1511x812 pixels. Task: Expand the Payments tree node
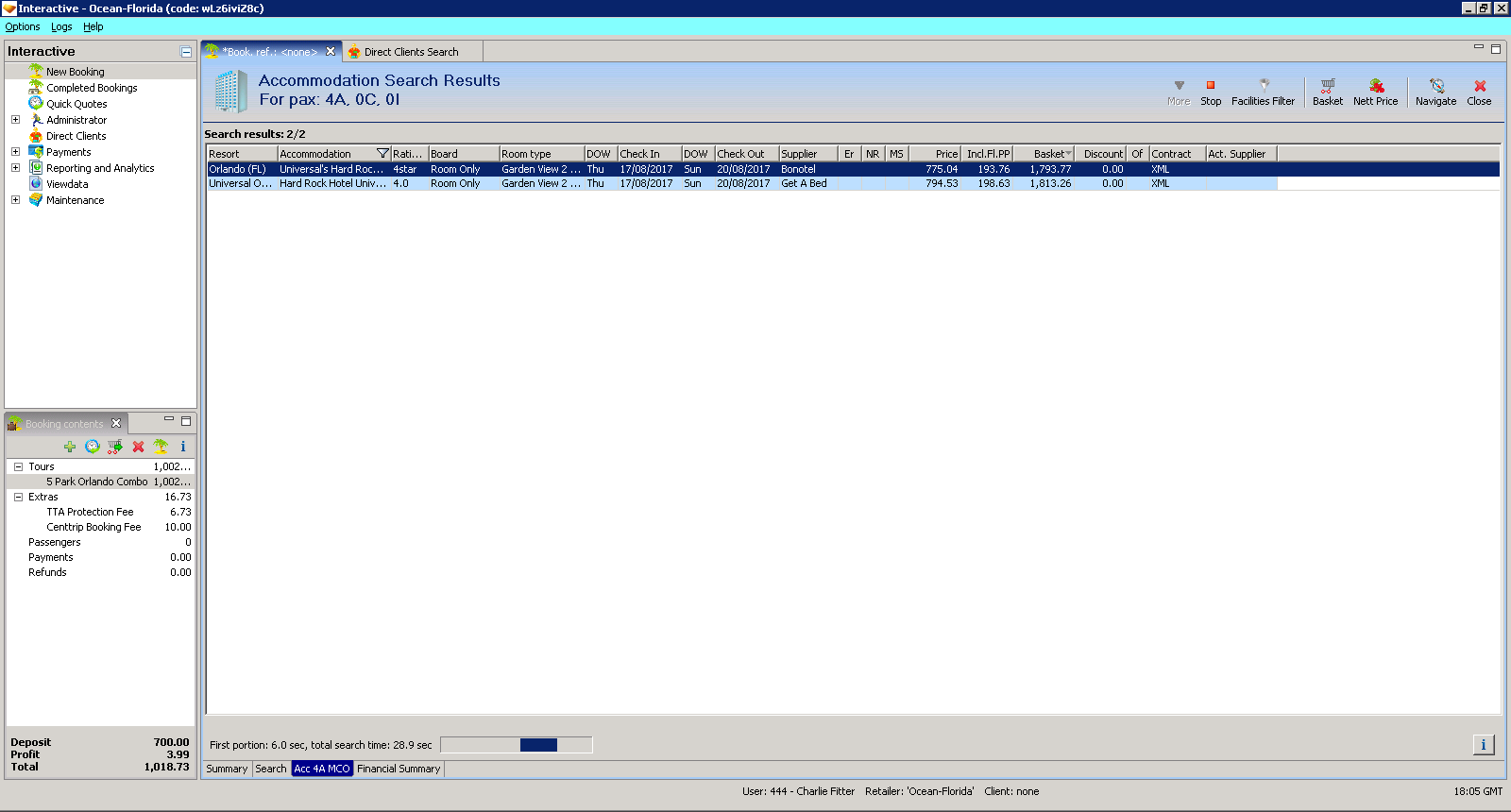point(15,152)
